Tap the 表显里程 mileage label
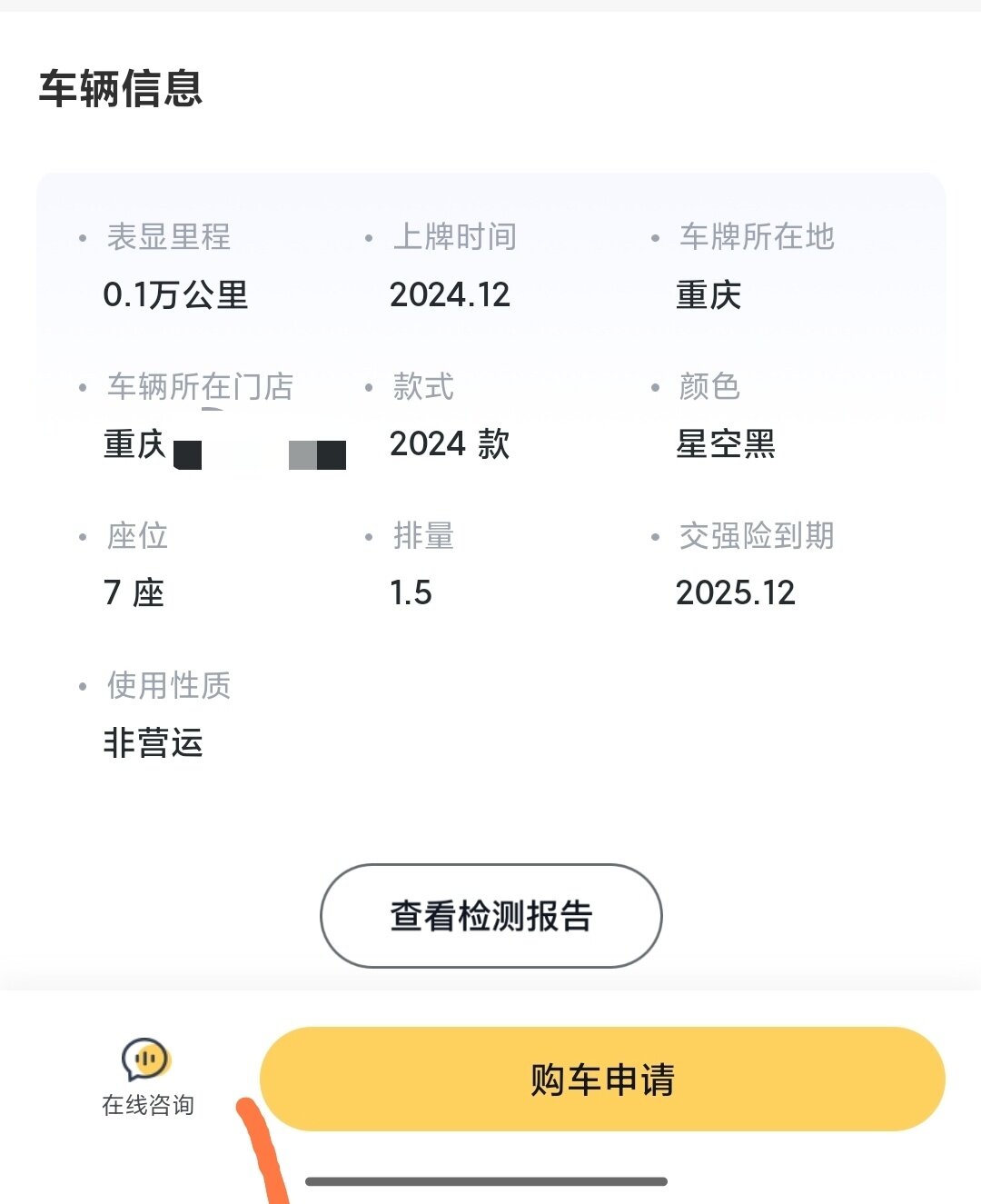The width and height of the screenshot is (981, 1204). pyautogui.click(x=169, y=236)
